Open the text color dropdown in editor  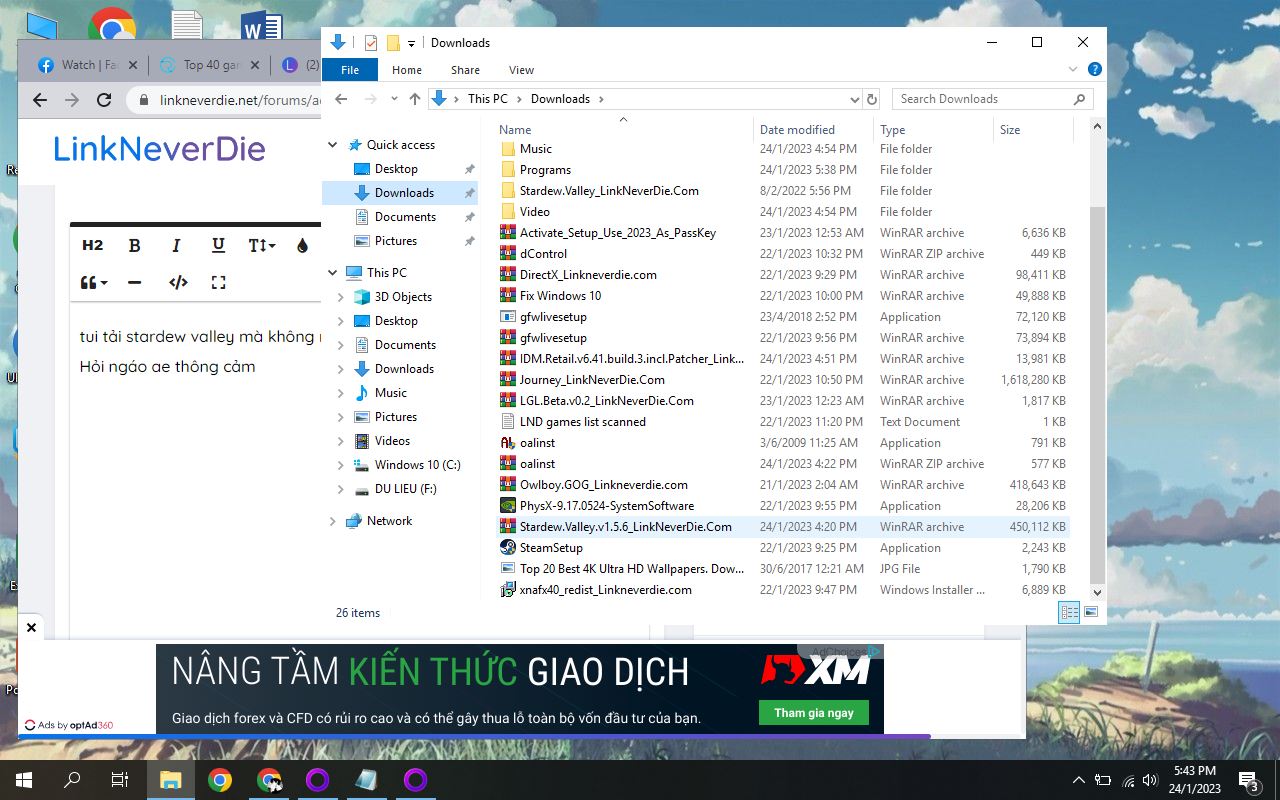pos(302,245)
